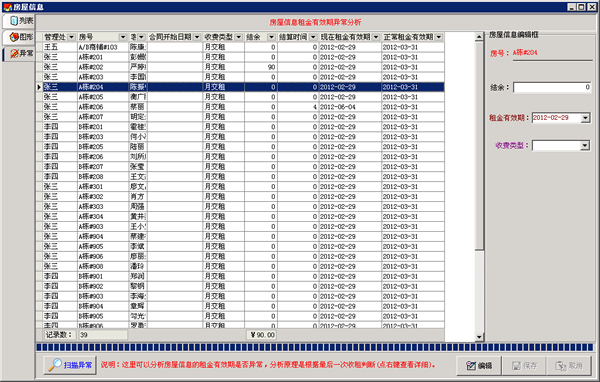Switch to the 图形 chart tab
Image resolution: width=600 pixels, height=382 pixels.
click(19, 37)
